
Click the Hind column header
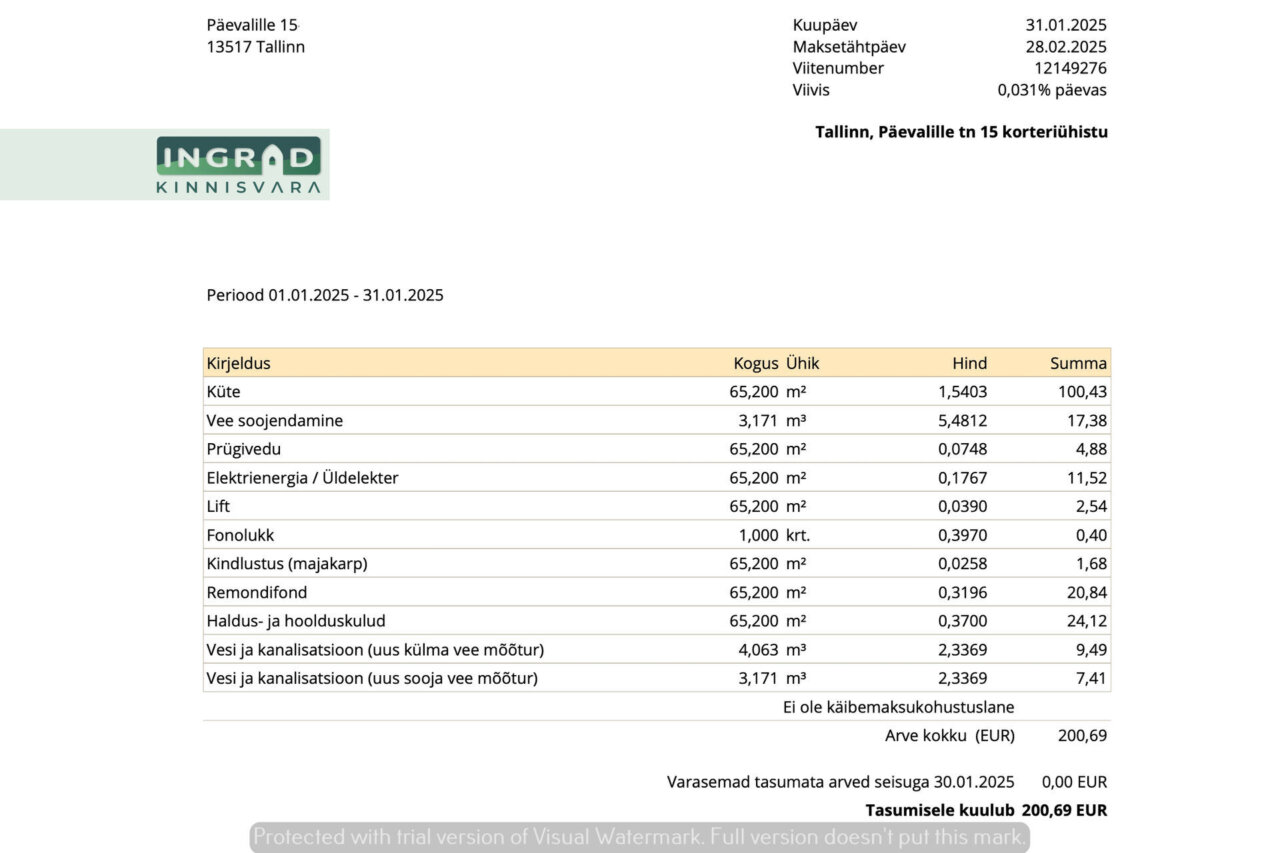tap(969, 363)
